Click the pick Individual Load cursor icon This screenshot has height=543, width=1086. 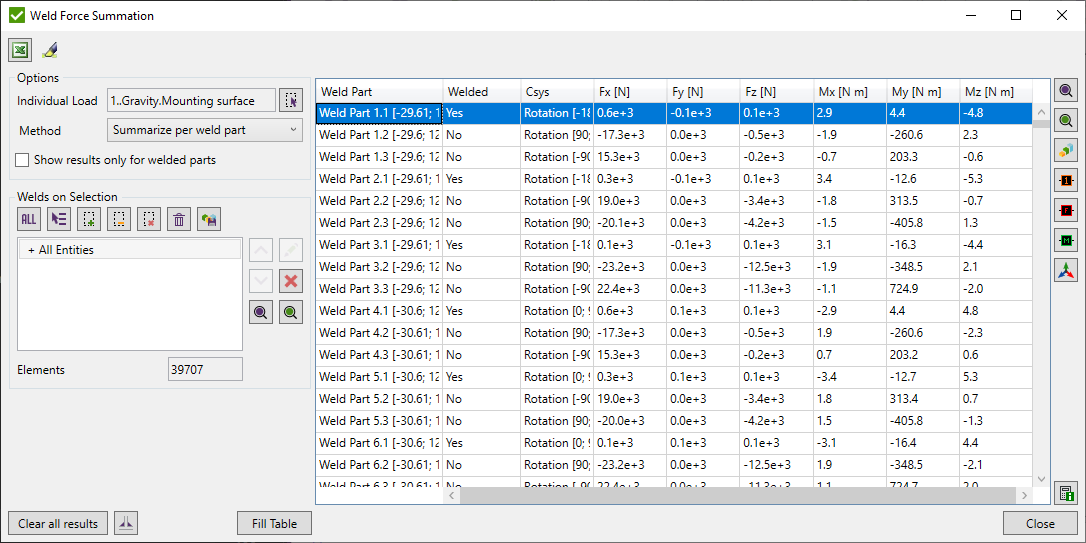[x=290, y=100]
